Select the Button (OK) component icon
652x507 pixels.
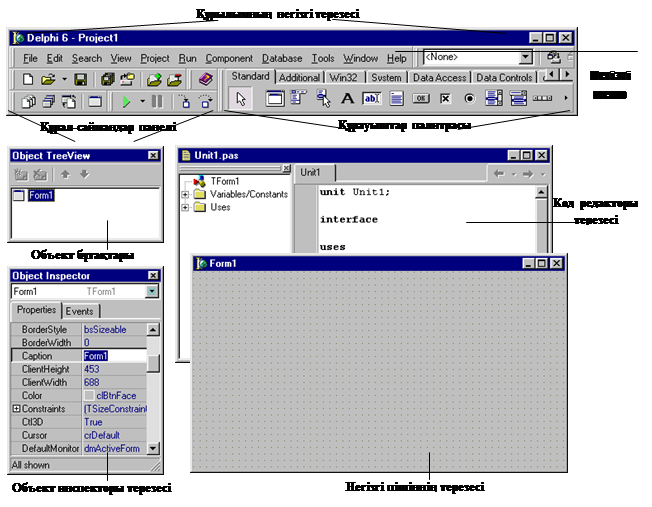tap(421, 99)
